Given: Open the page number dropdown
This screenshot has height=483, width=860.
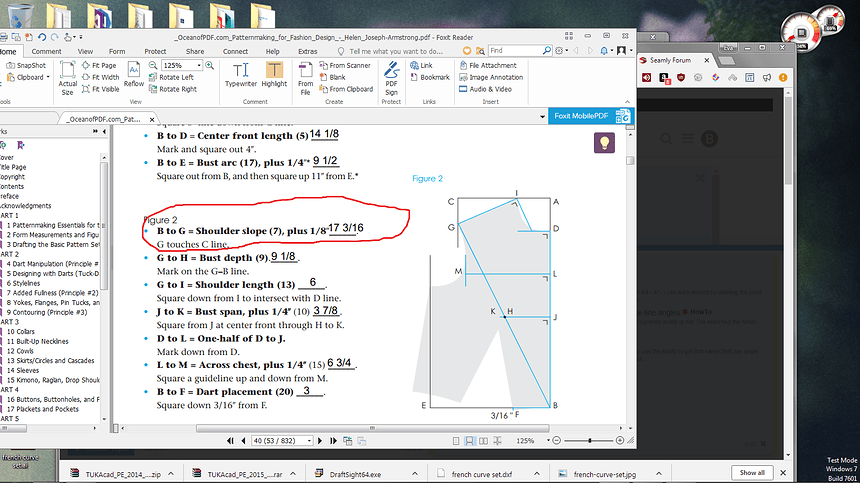Looking at the screenshot, I should click(309, 441).
